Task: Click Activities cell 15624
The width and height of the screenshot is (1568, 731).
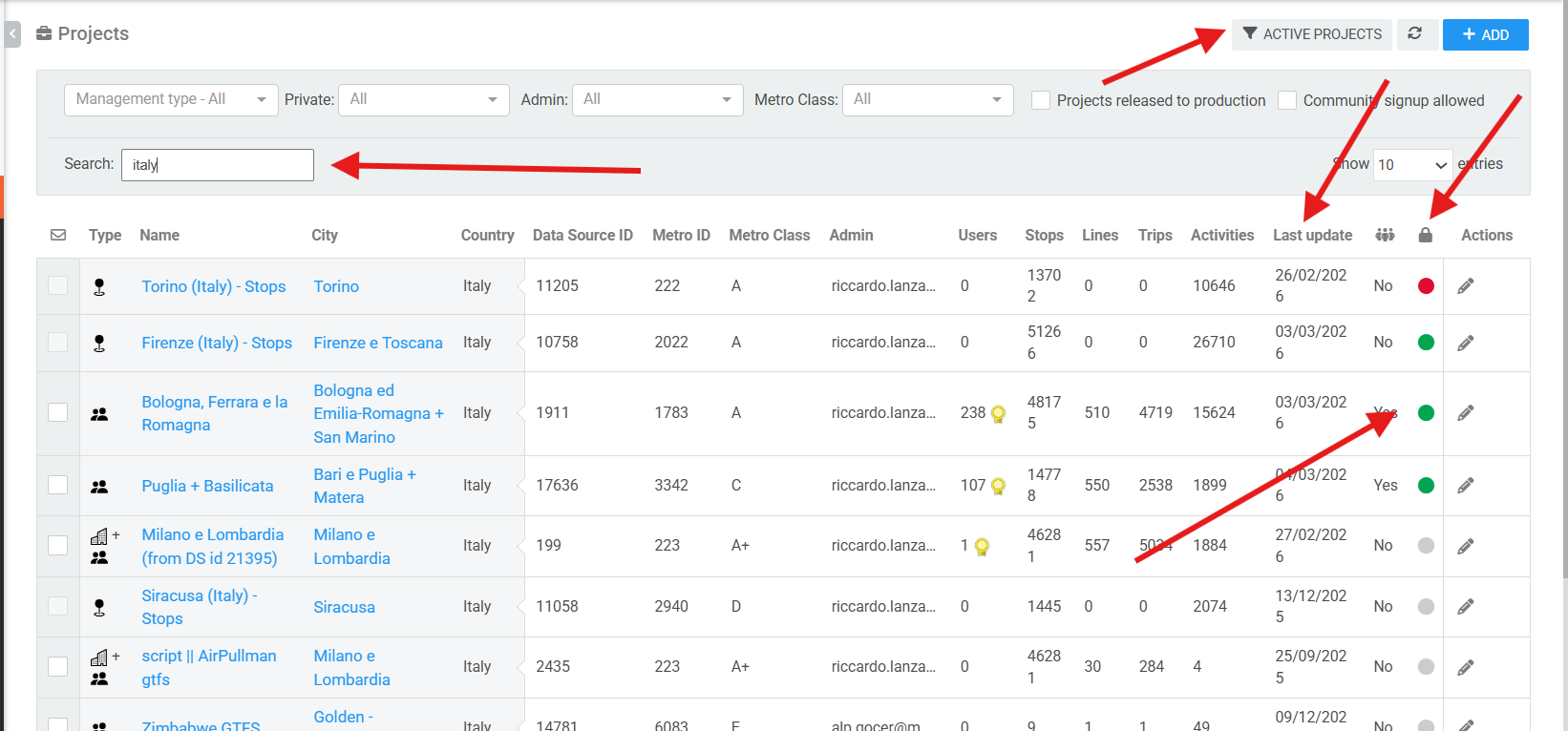Action: coord(1215,412)
